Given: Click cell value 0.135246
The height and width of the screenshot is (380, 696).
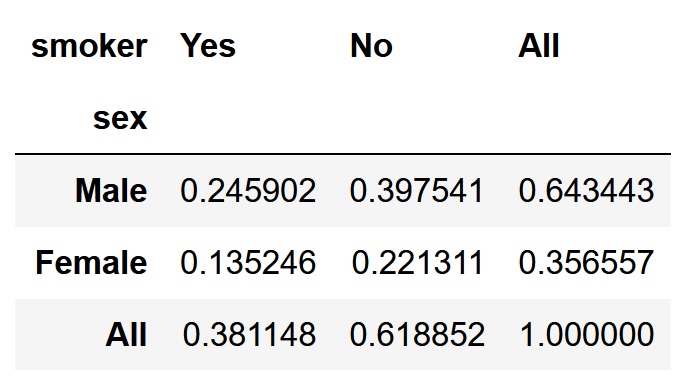Looking at the screenshot, I should (x=248, y=263).
